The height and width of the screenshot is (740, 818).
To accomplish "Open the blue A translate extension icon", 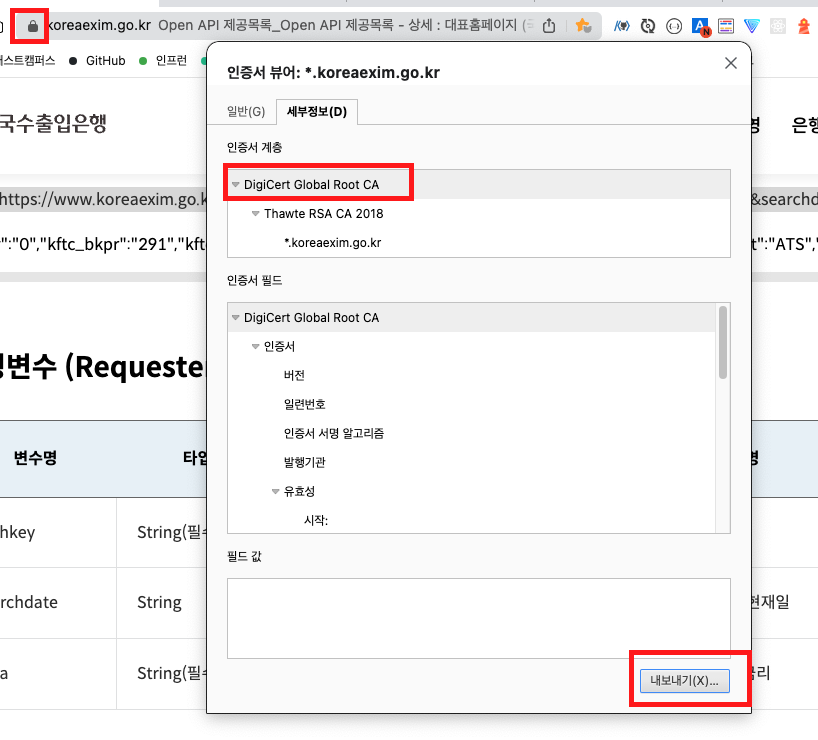I will click(x=700, y=26).
